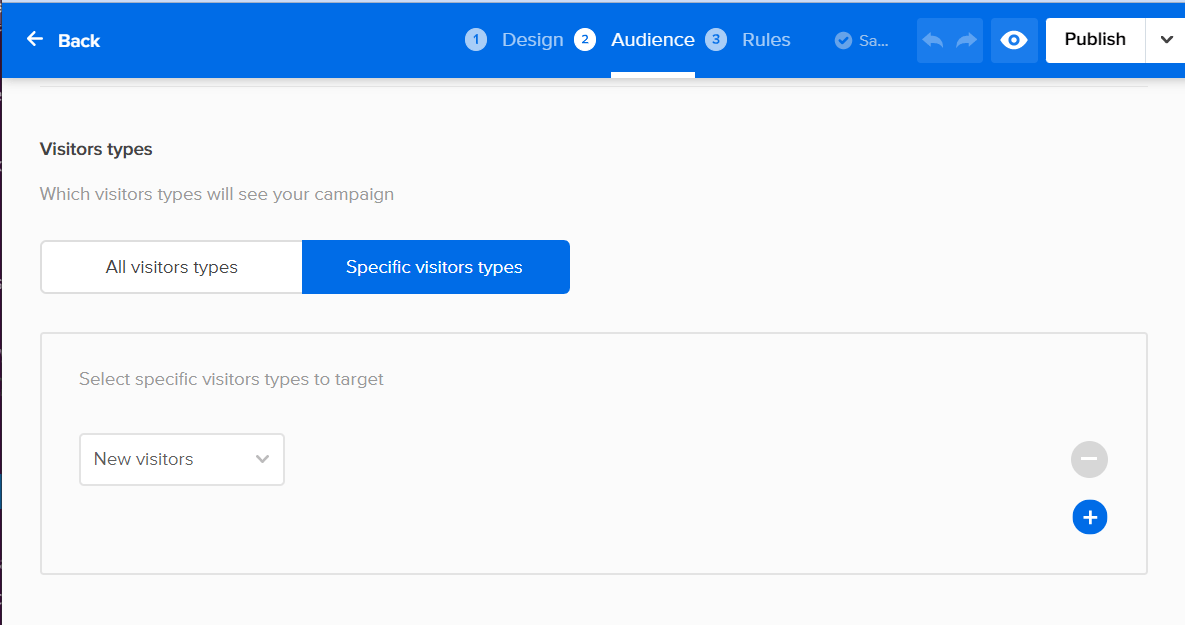Click the step 3 number badge
1185x625 pixels.
[x=716, y=40]
